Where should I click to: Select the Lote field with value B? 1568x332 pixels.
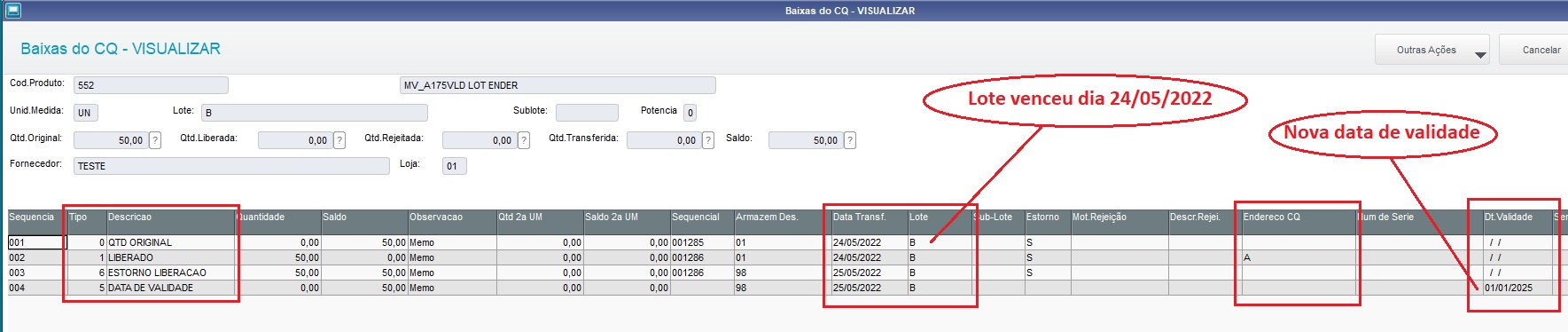(x=315, y=113)
